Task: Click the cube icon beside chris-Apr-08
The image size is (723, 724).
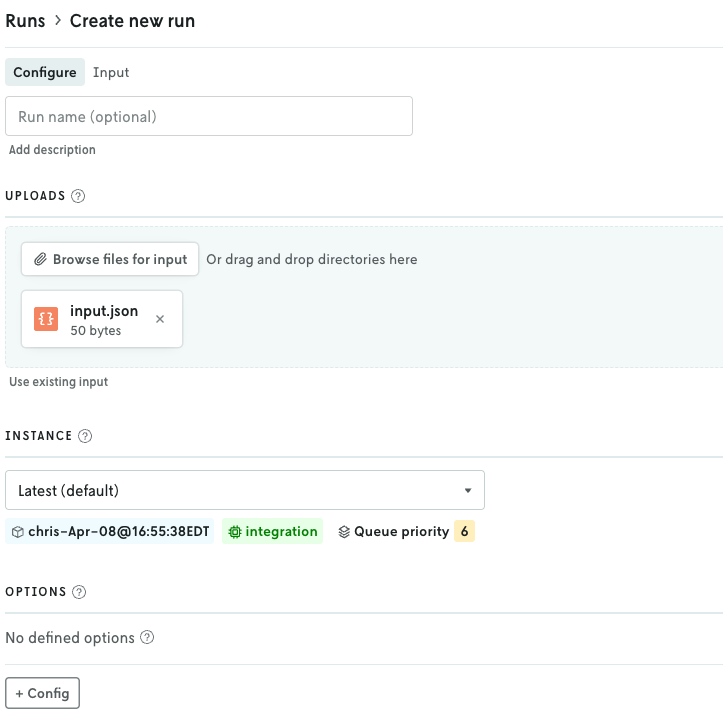Action: click(x=18, y=532)
